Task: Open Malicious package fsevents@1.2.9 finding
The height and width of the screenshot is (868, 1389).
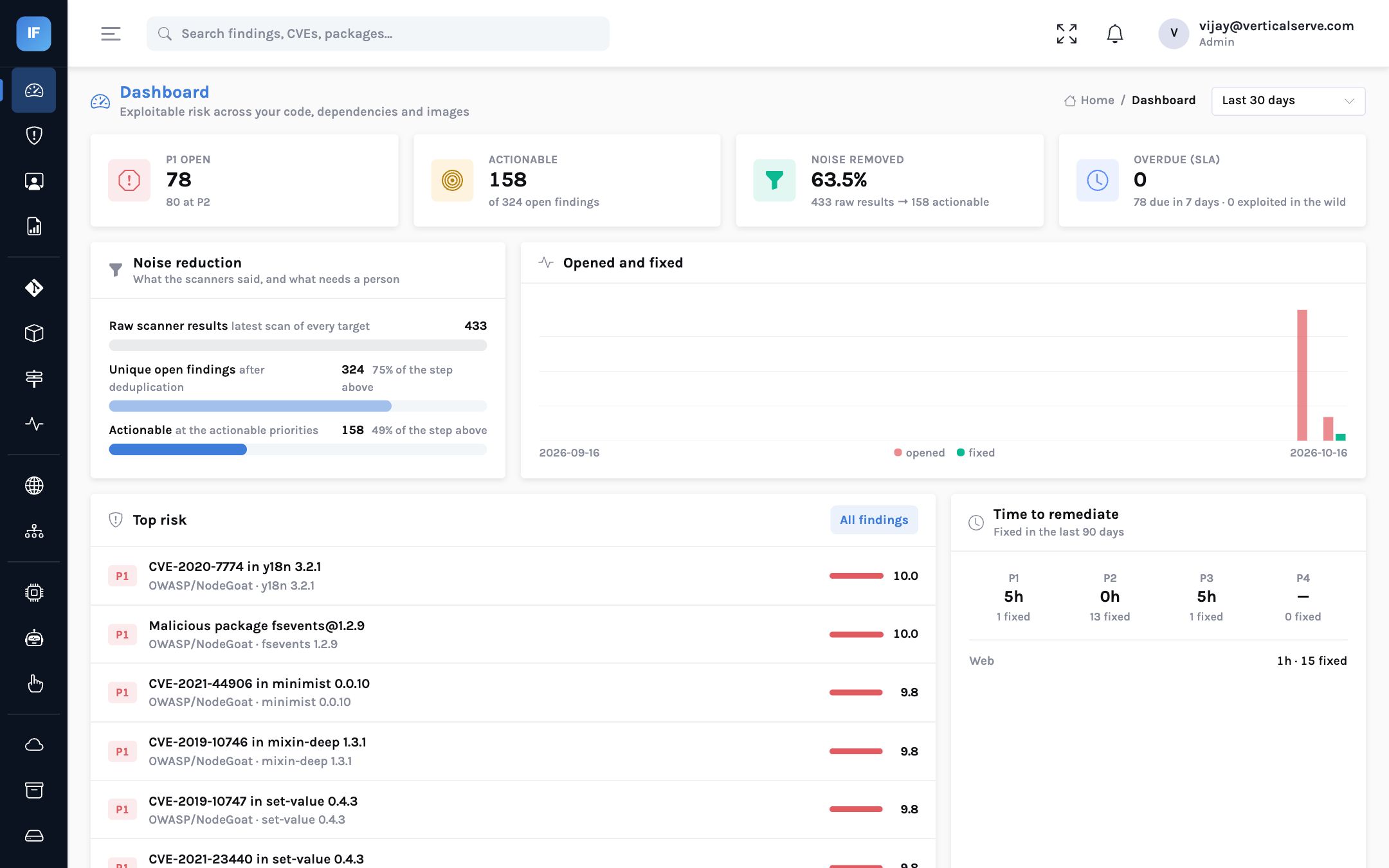Action: coord(513,635)
